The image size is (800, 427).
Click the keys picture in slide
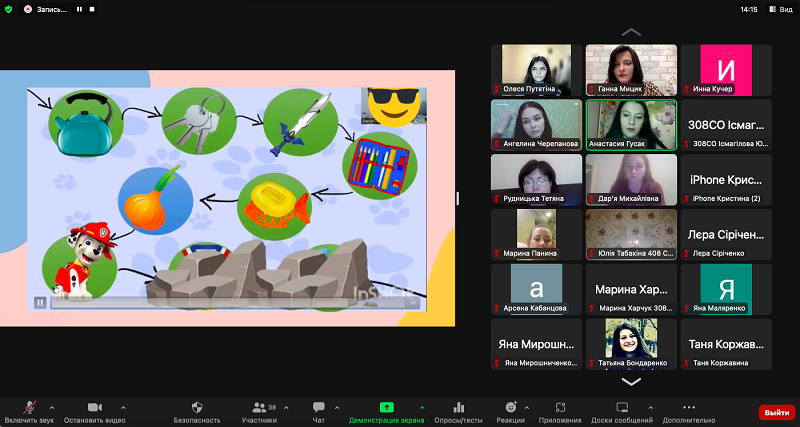tap(199, 121)
